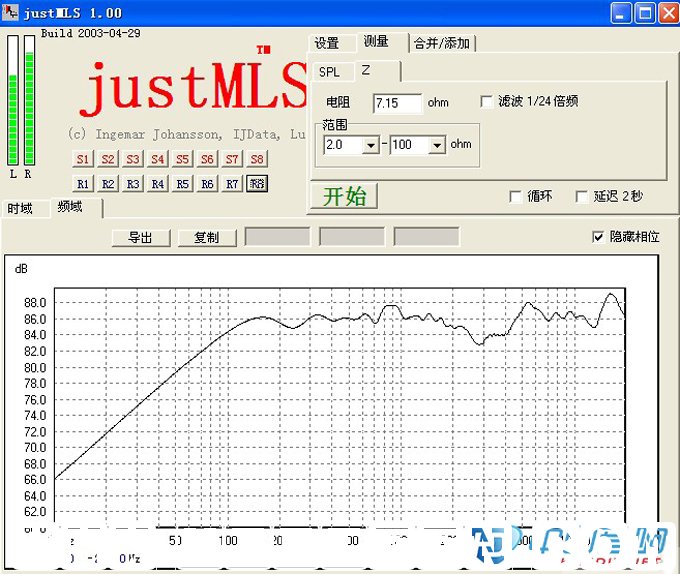680x574 pixels.
Task: Select the S7 memory slot button
Action: [232, 159]
